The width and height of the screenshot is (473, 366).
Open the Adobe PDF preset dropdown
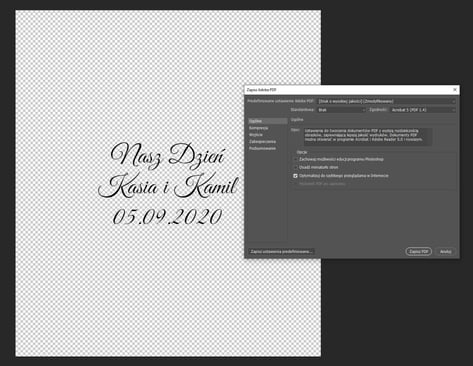coord(387,101)
